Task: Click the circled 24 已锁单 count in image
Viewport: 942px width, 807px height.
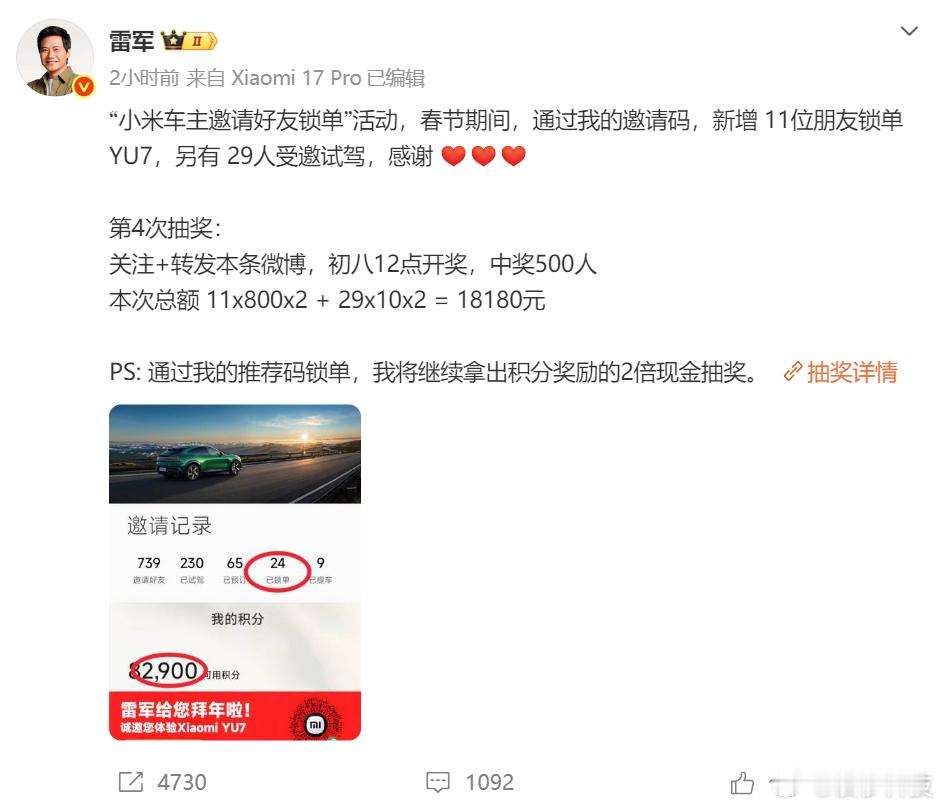Action: pos(278,571)
